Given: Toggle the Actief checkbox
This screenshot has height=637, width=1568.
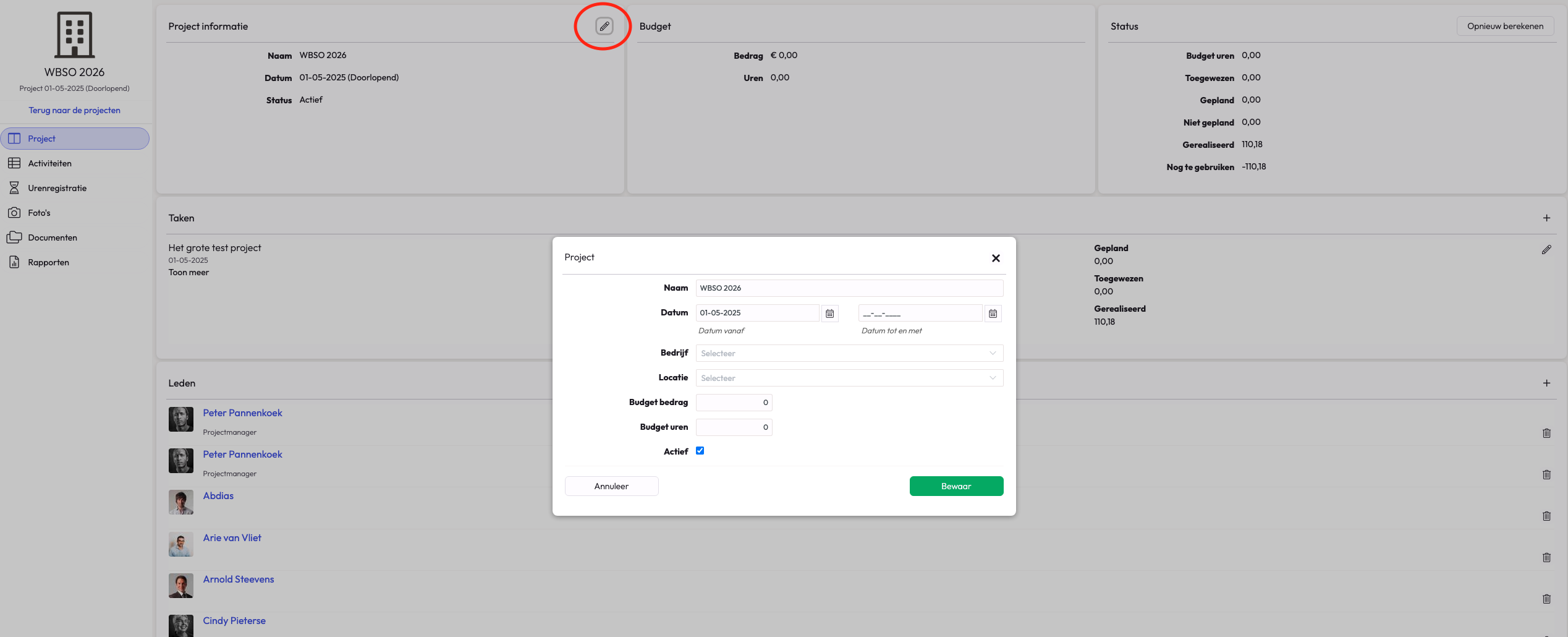Looking at the screenshot, I should coord(700,451).
